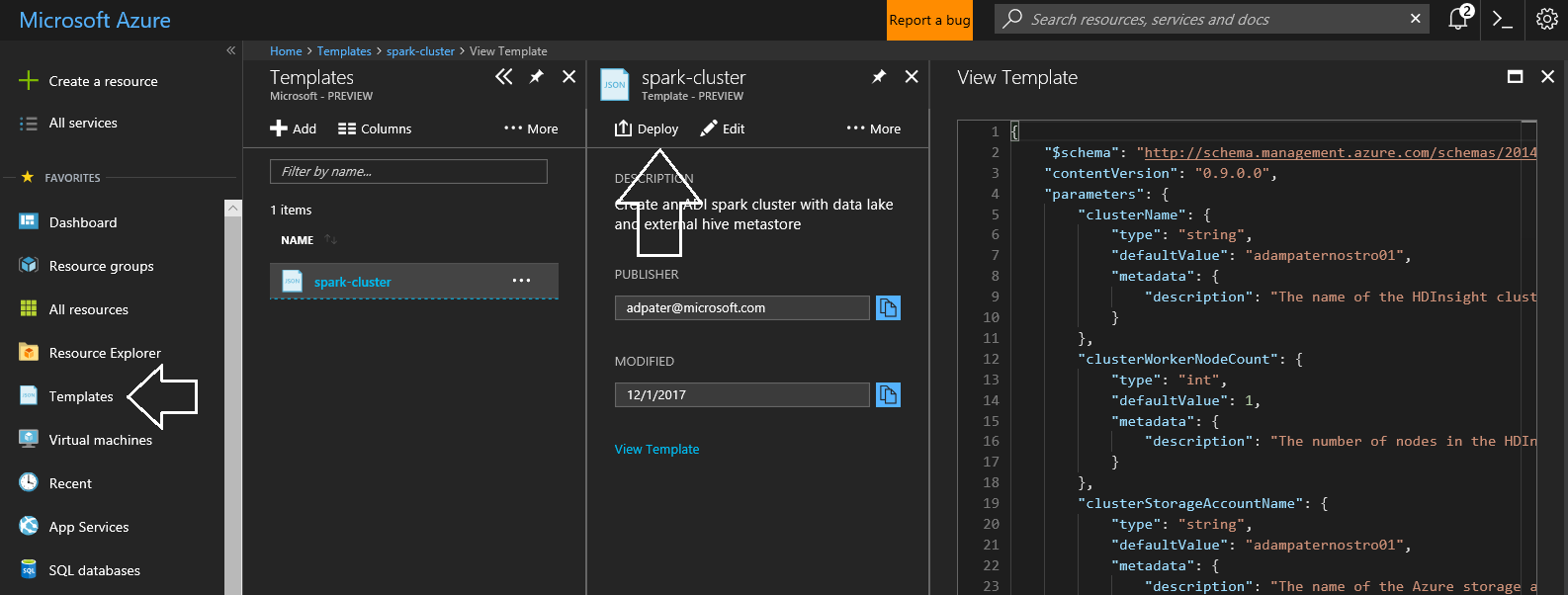Close the spark-cluster blade

[912, 76]
